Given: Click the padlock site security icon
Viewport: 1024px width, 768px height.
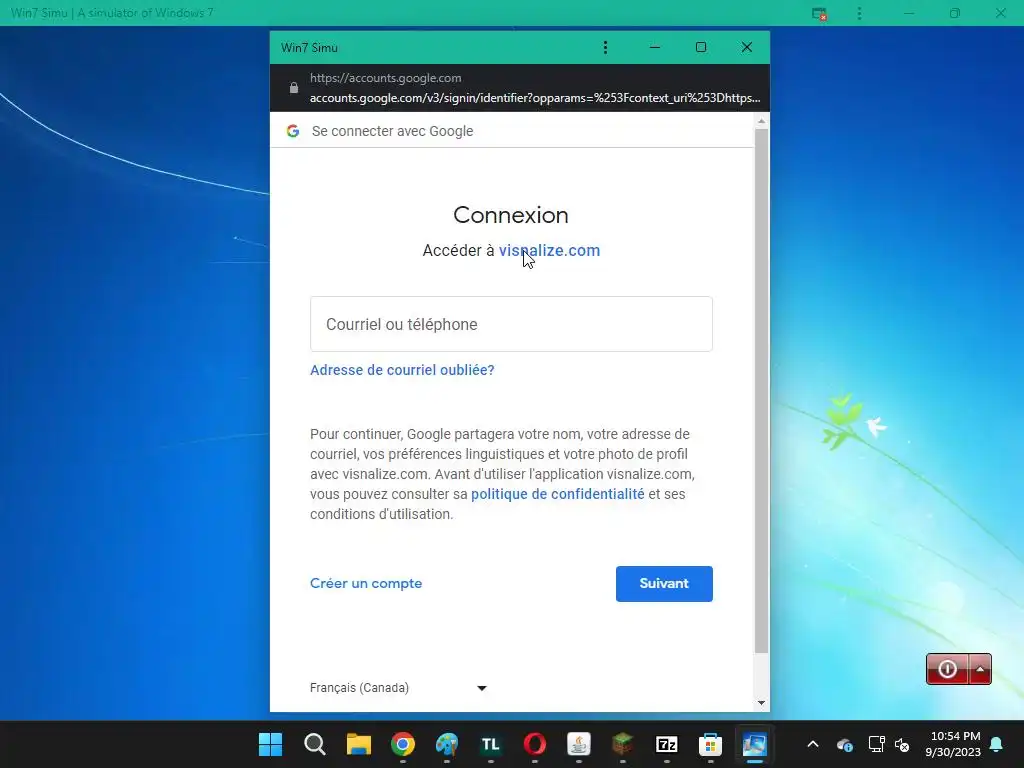Looking at the screenshot, I should pos(294,88).
